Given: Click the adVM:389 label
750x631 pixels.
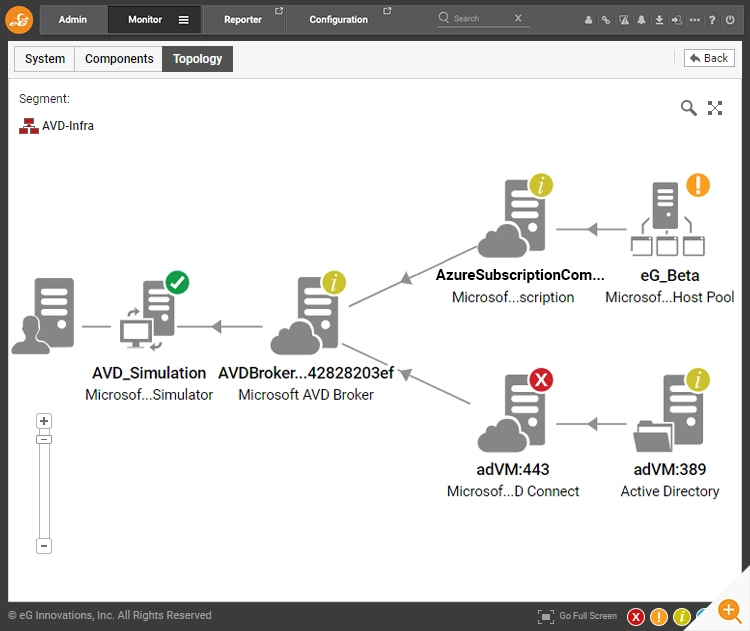Looking at the screenshot, I should [x=670, y=469].
